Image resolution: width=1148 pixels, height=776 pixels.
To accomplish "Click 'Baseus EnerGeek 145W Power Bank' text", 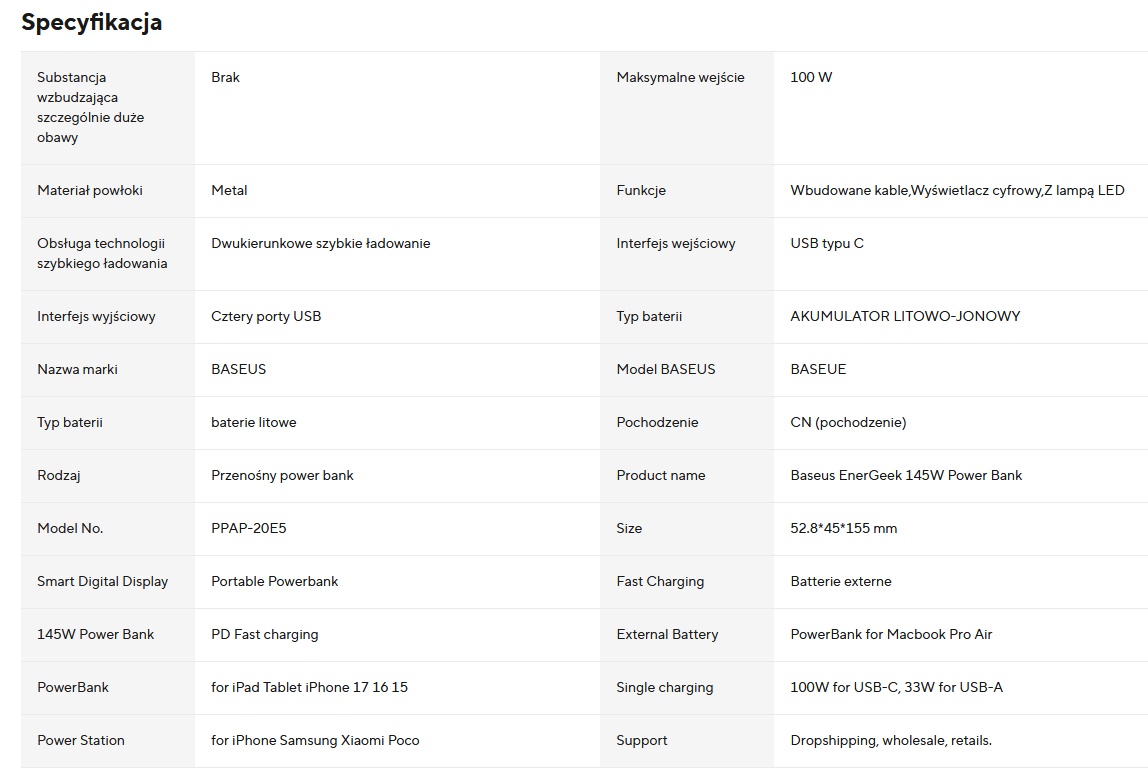I will (x=906, y=475).
